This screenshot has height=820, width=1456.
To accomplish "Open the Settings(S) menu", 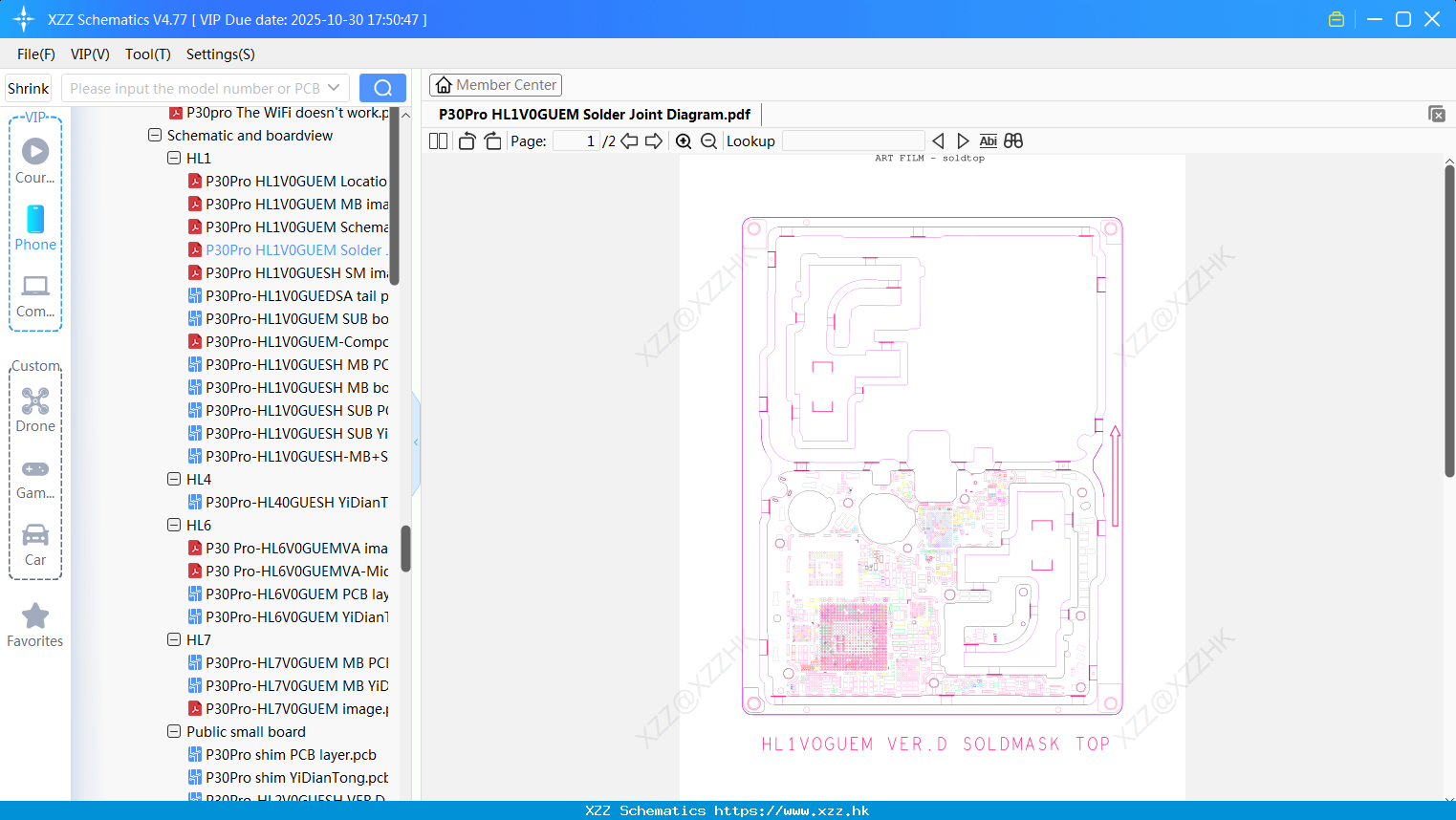I will (x=221, y=54).
